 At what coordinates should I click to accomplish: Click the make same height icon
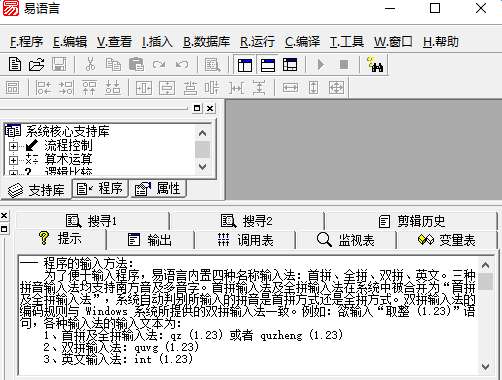click(x=313, y=88)
